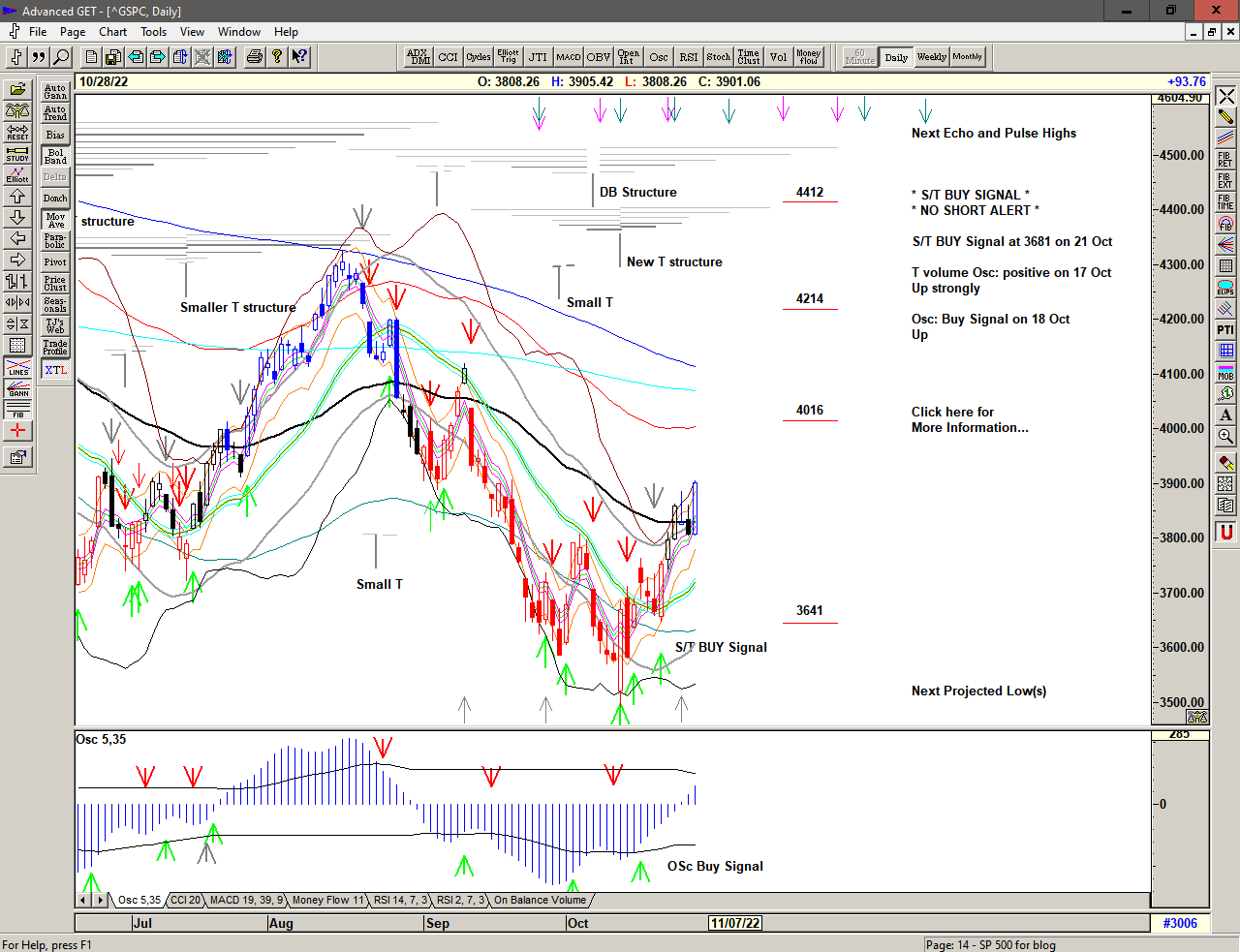
Task: Switch to Weekly timeframe
Action: (931, 57)
